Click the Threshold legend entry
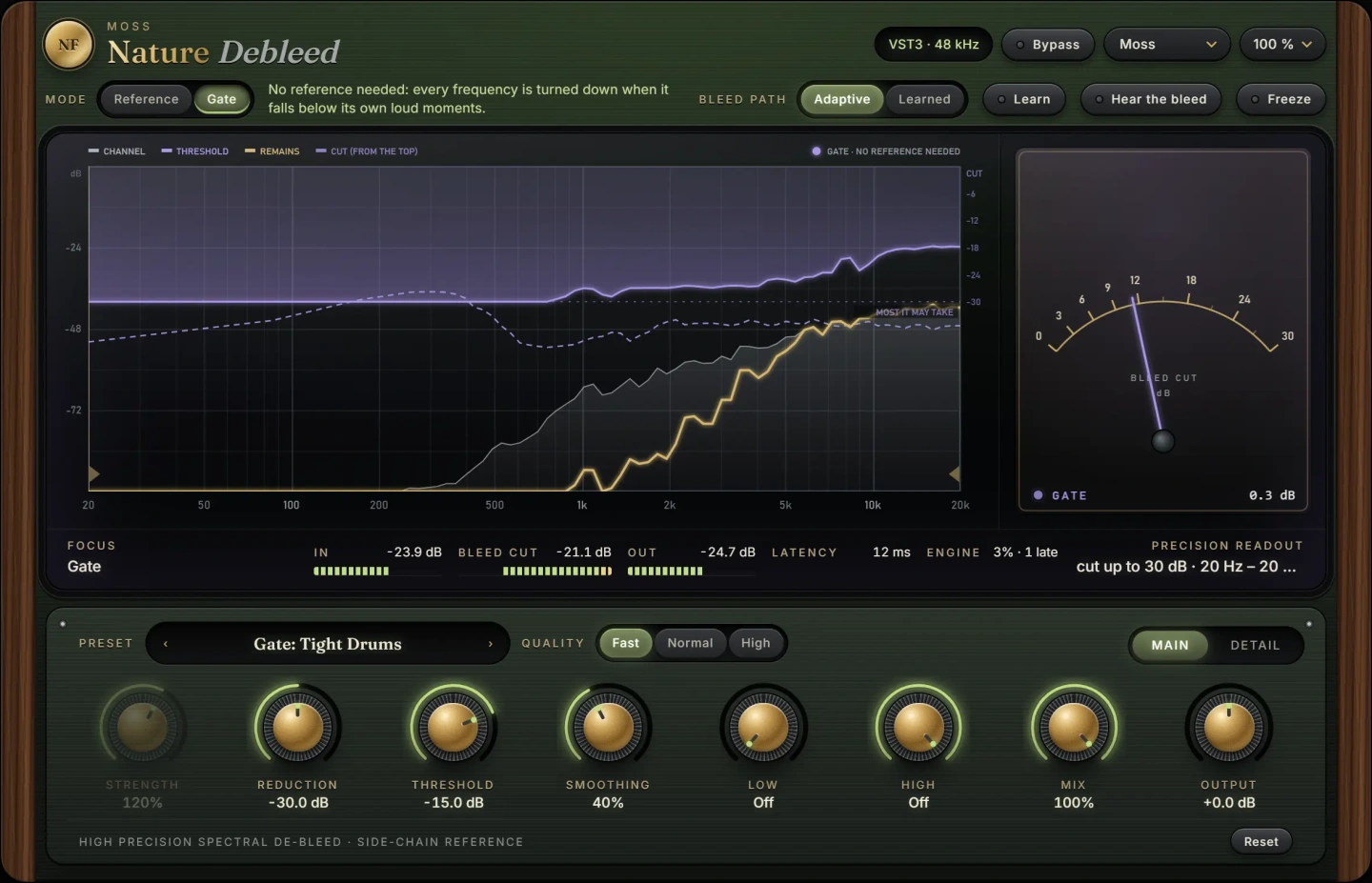 coord(195,151)
